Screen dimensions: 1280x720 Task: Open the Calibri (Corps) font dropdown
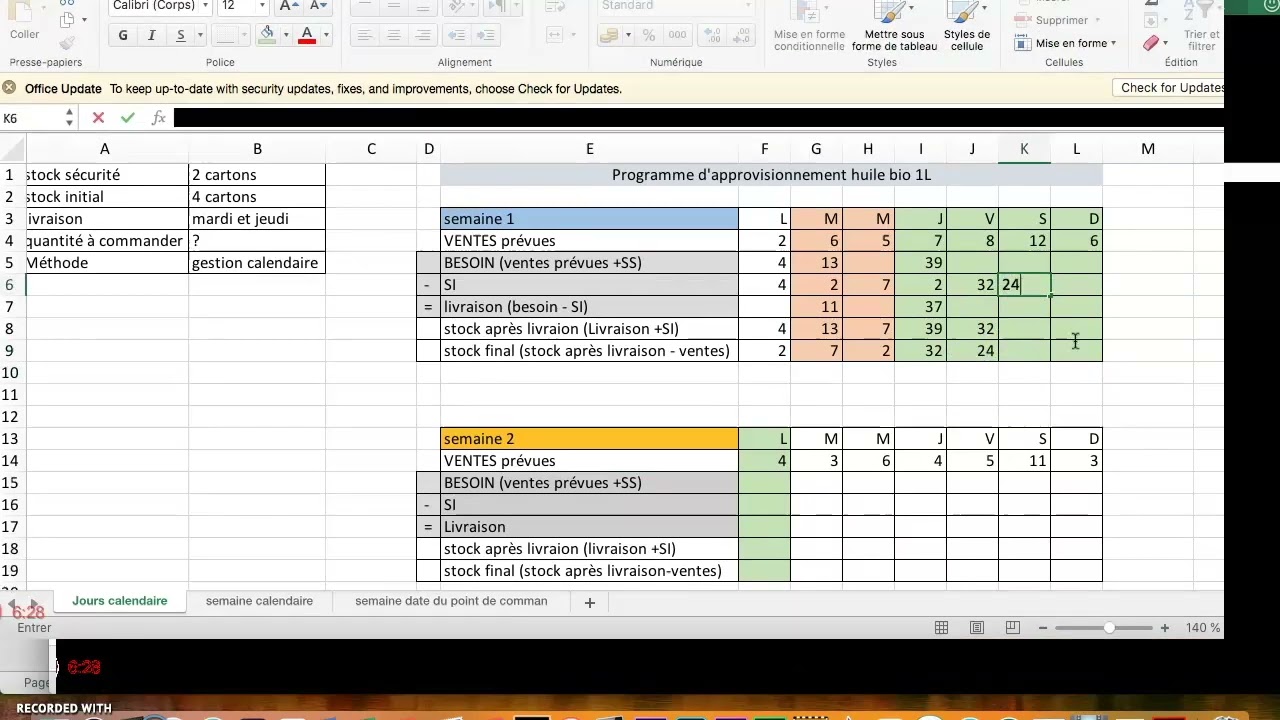(x=206, y=6)
